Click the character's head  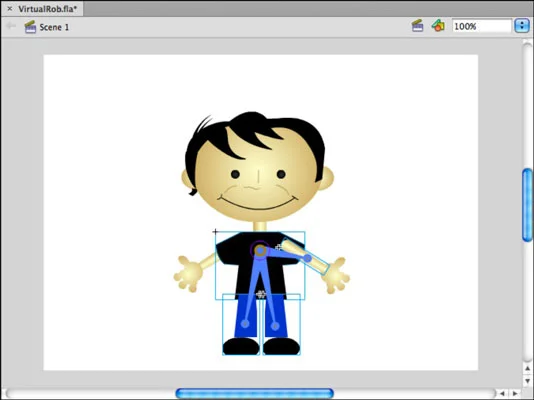click(257, 167)
